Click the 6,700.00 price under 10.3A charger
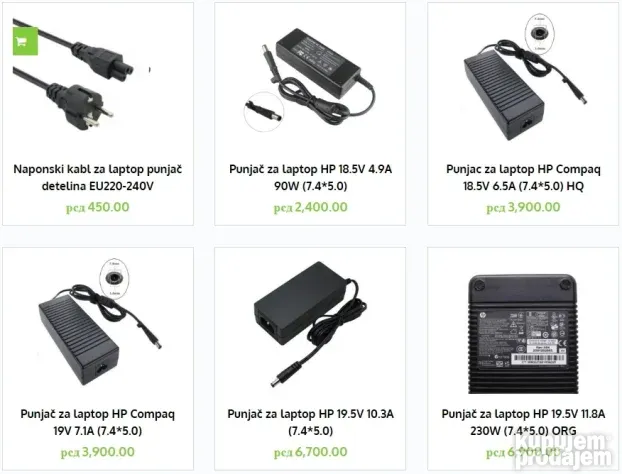 pyautogui.click(x=310, y=452)
